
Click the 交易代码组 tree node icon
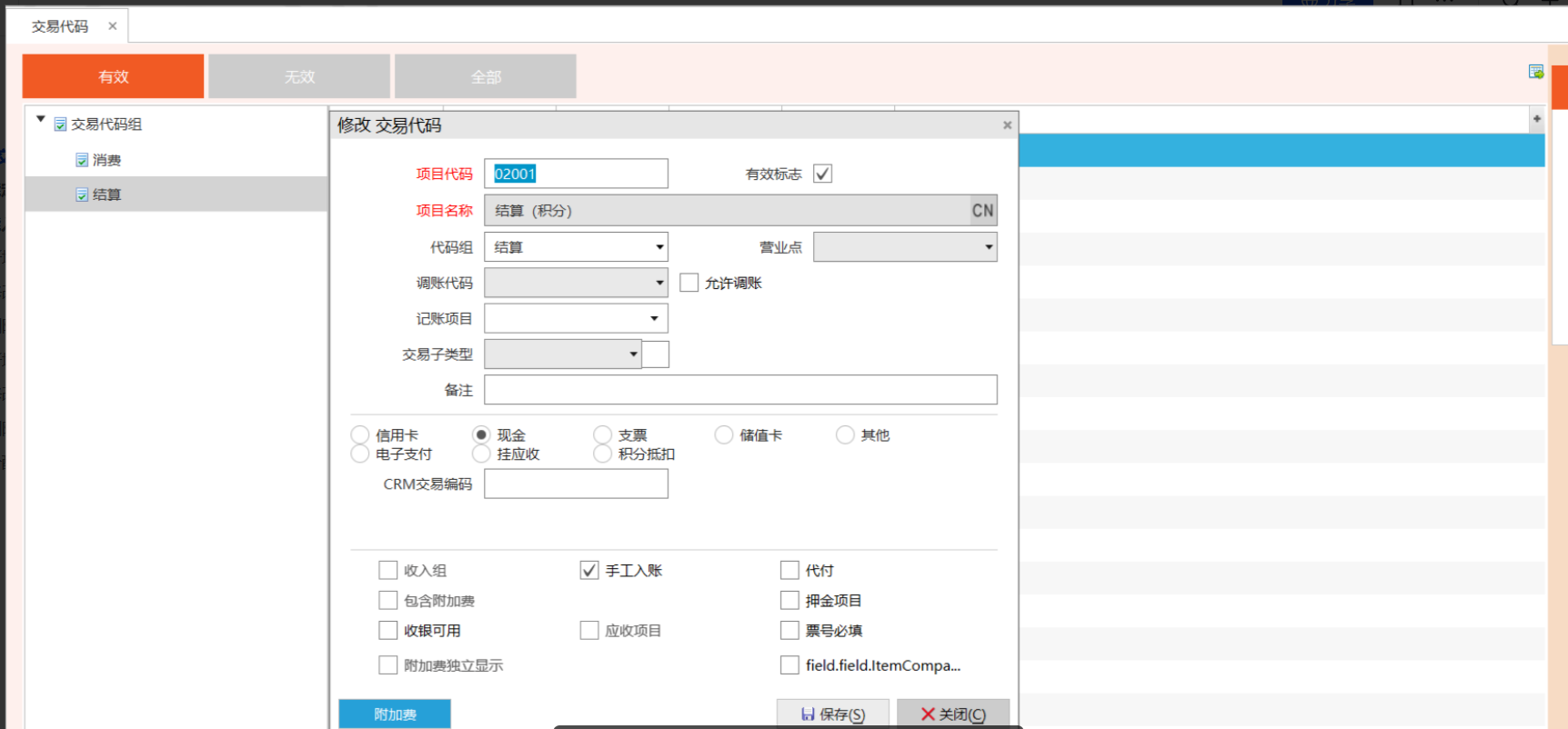(60, 125)
